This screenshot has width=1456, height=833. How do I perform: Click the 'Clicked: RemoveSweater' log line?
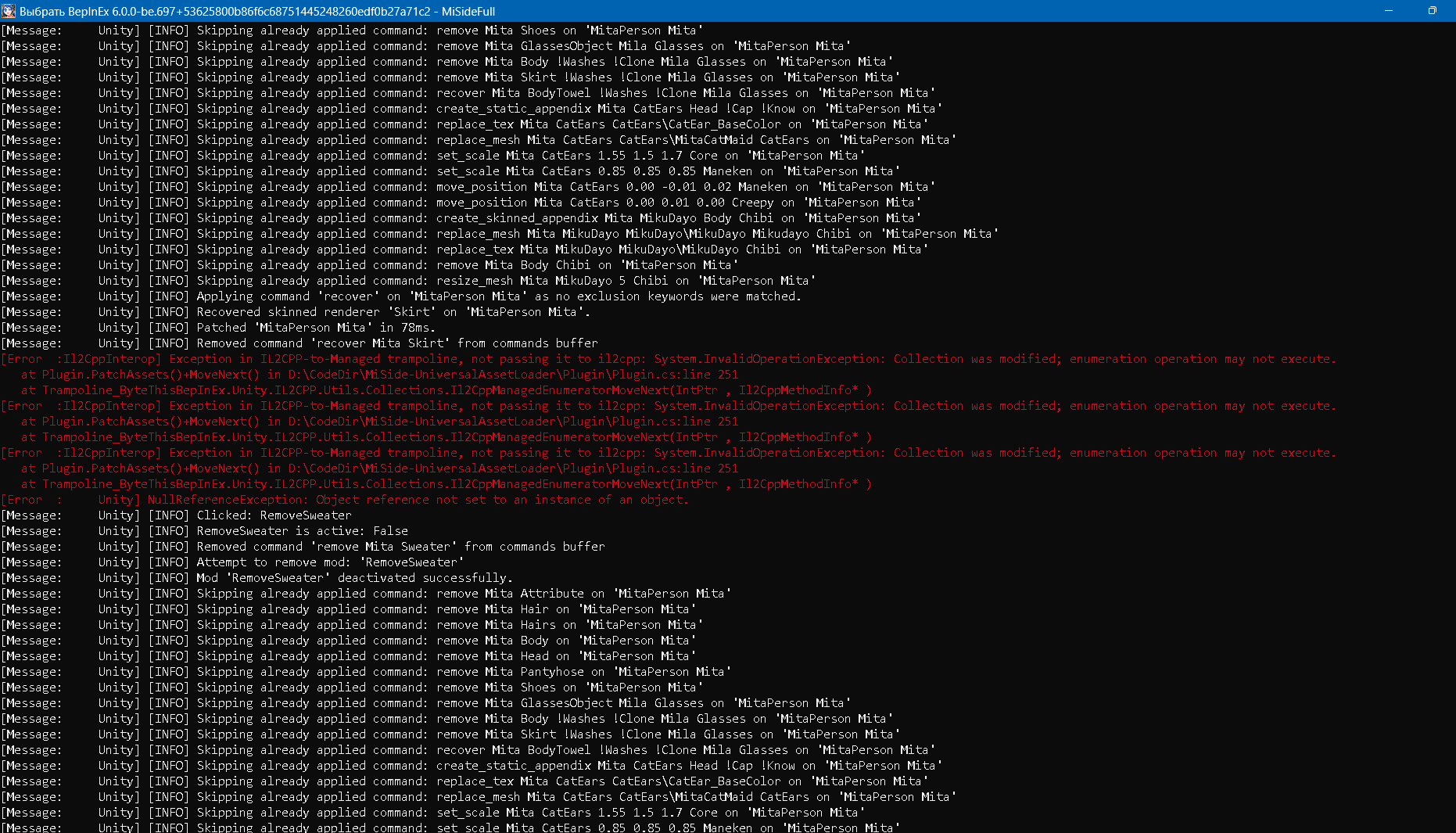click(274, 515)
